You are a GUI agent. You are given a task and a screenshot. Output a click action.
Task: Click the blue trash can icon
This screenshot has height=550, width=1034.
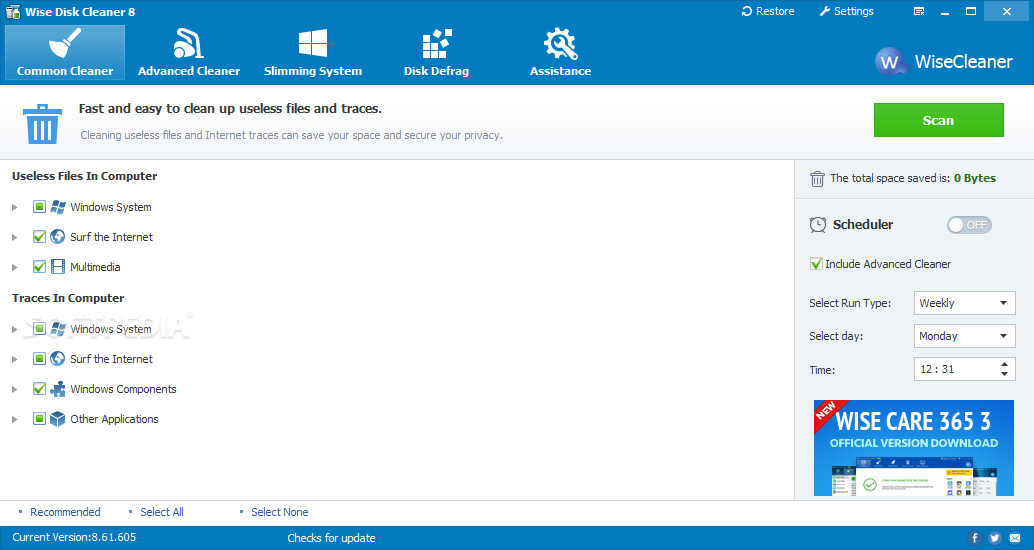tap(43, 123)
